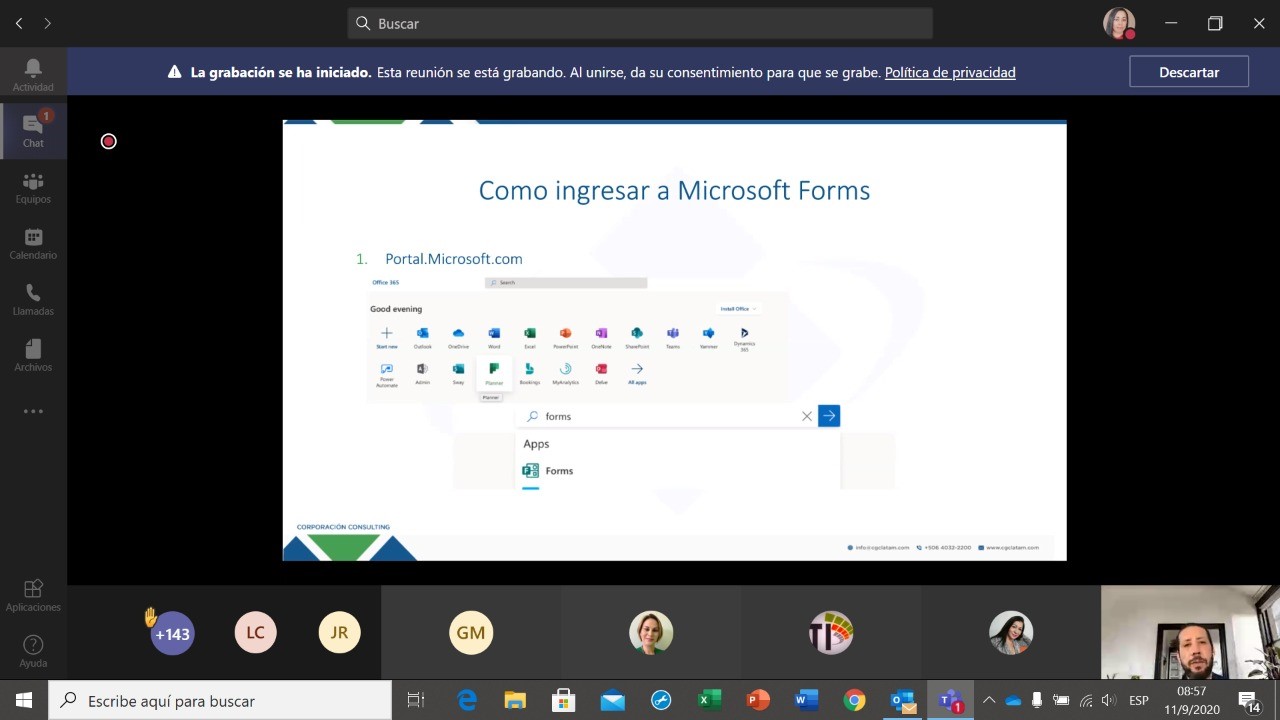The width and height of the screenshot is (1280, 720).
Task: Open Microsoft Store from the taskbar
Action: click(x=563, y=701)
